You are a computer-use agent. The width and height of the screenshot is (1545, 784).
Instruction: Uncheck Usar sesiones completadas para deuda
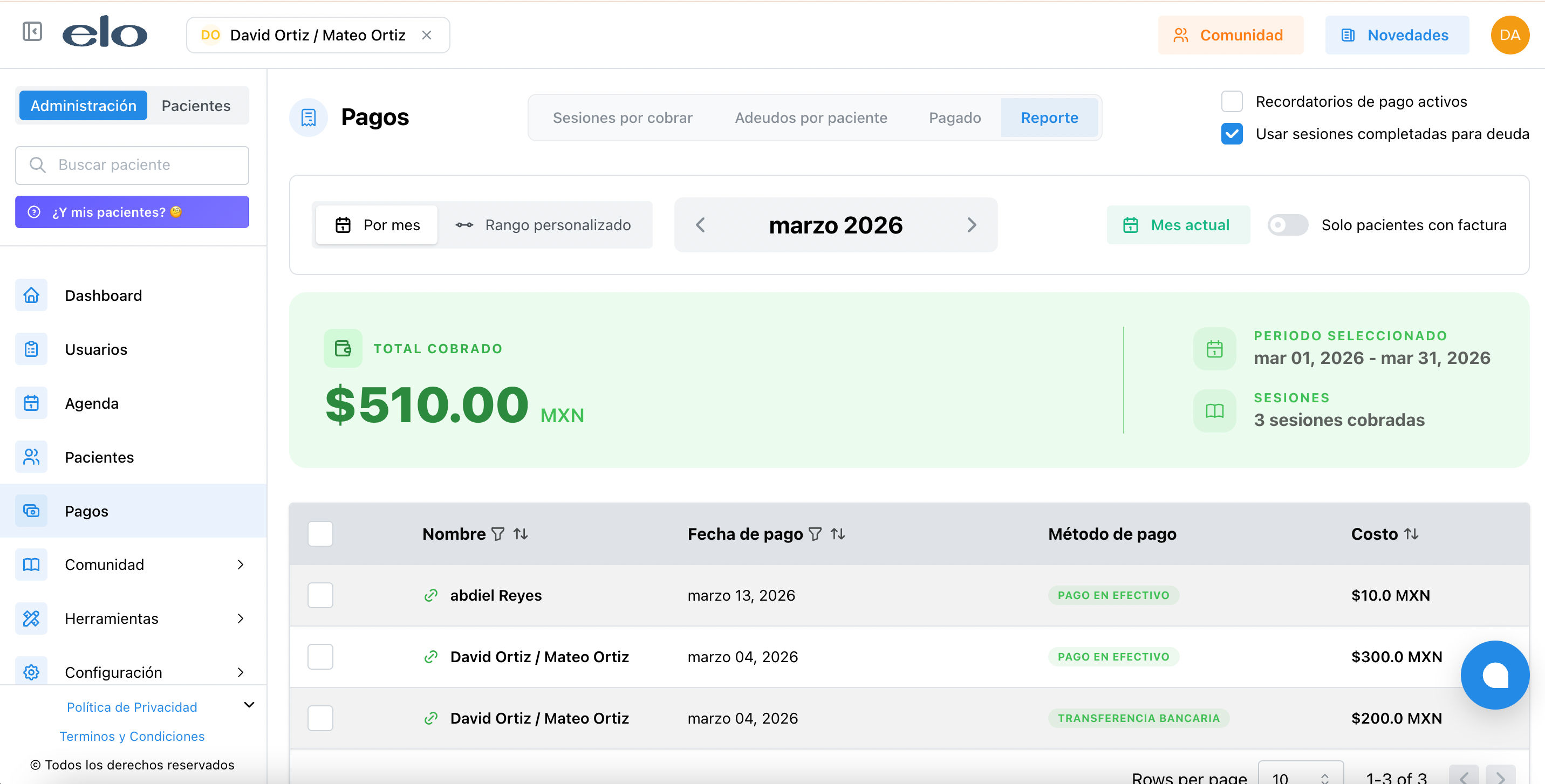(x=1232, y=134)
